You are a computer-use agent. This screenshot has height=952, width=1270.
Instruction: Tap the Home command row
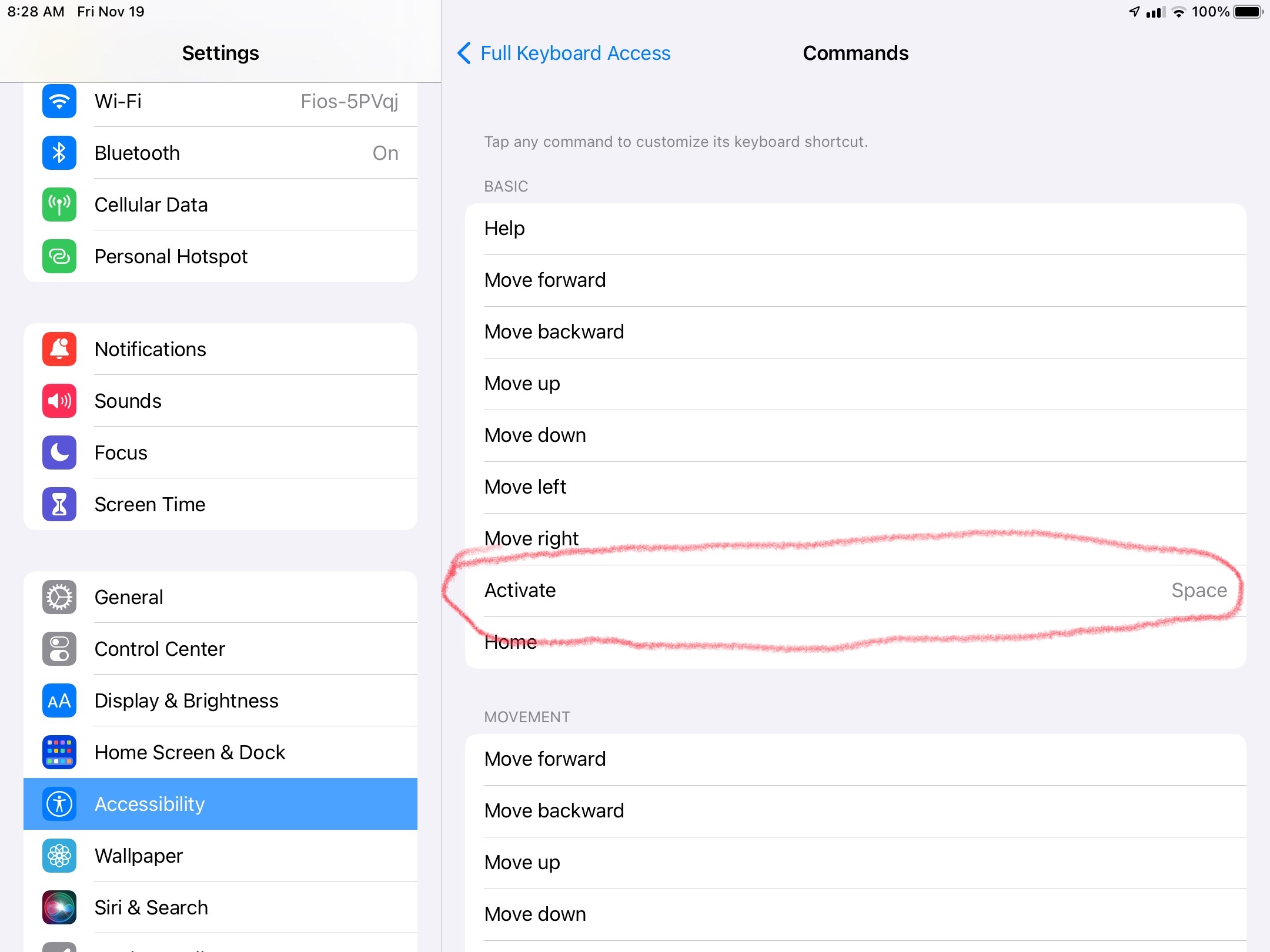tap(855, 642)
